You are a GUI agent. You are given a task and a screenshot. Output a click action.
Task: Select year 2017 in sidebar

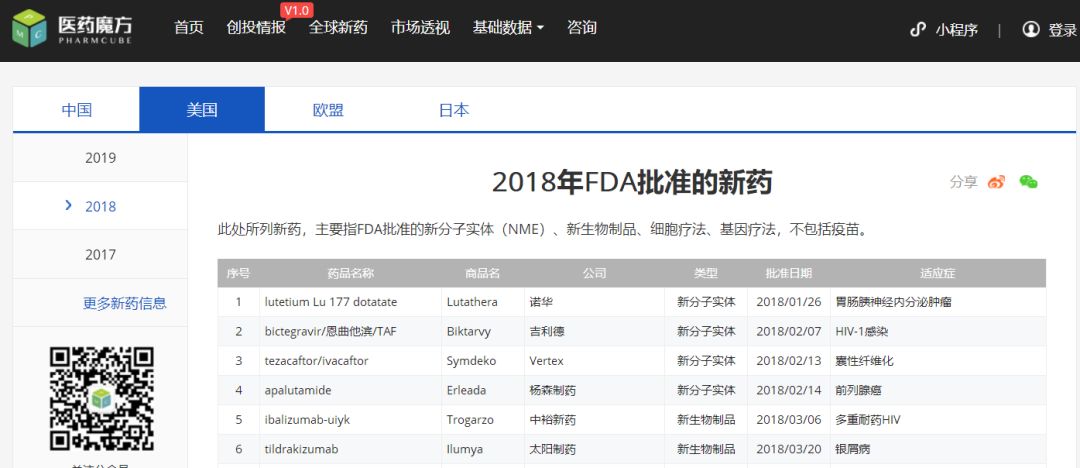coord(101,254)
